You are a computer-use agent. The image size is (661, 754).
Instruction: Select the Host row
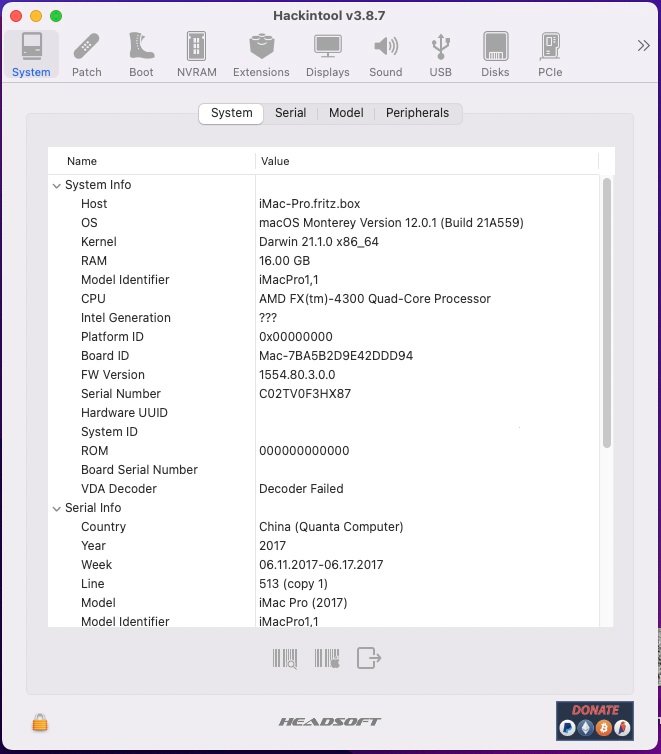324,204
